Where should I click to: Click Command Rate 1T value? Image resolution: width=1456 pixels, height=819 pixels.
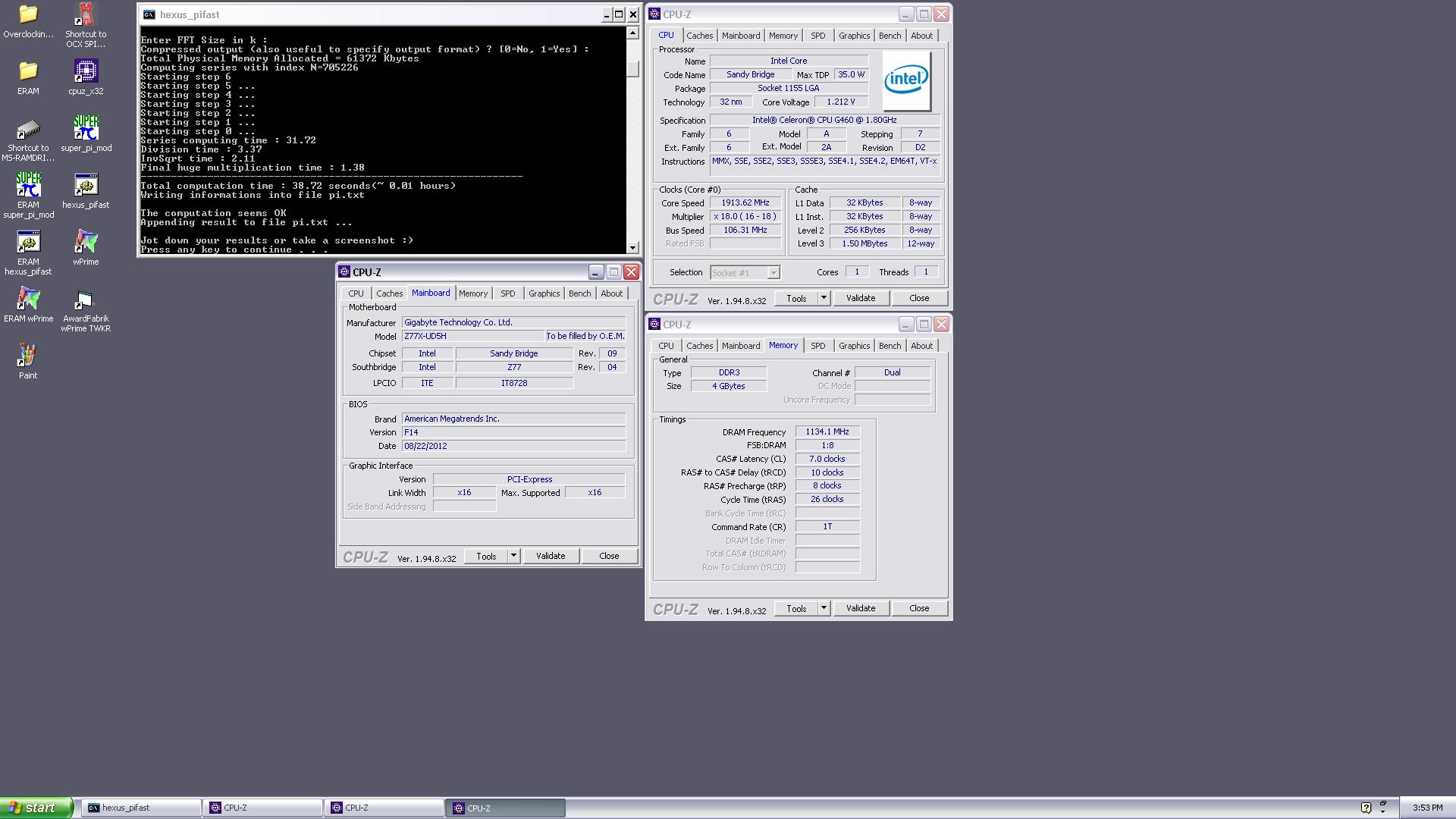point(827,526)
